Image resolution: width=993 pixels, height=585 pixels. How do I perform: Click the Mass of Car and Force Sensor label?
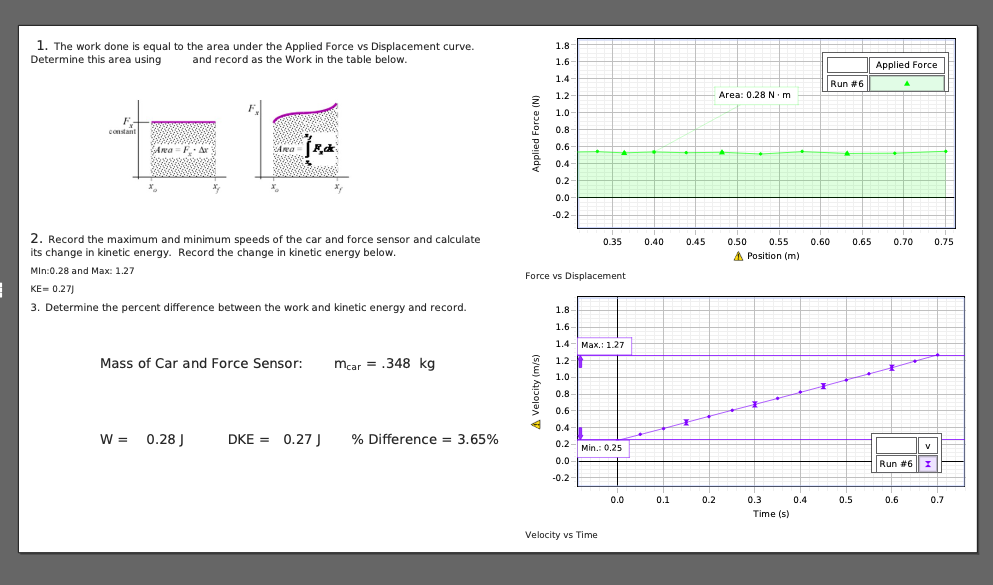(201, 363)
